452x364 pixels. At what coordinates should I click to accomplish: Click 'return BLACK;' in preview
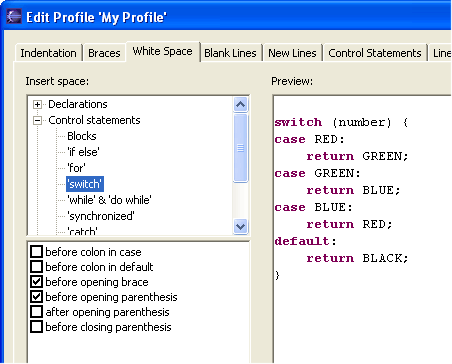click(357, 258)
